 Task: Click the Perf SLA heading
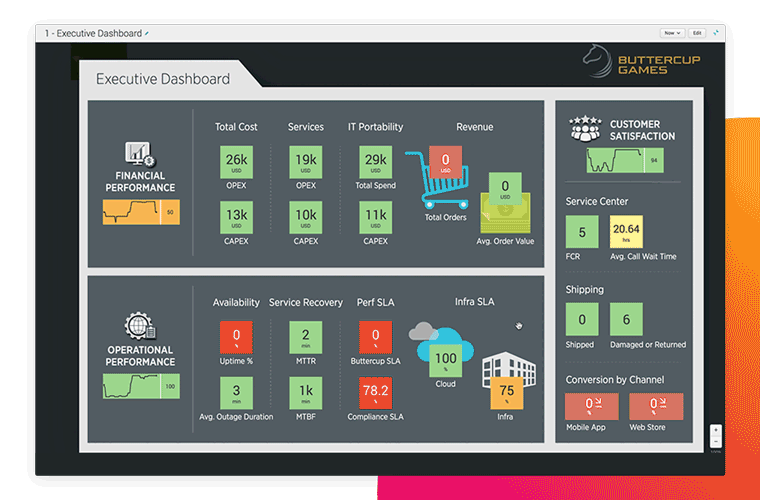coord(376,302)
